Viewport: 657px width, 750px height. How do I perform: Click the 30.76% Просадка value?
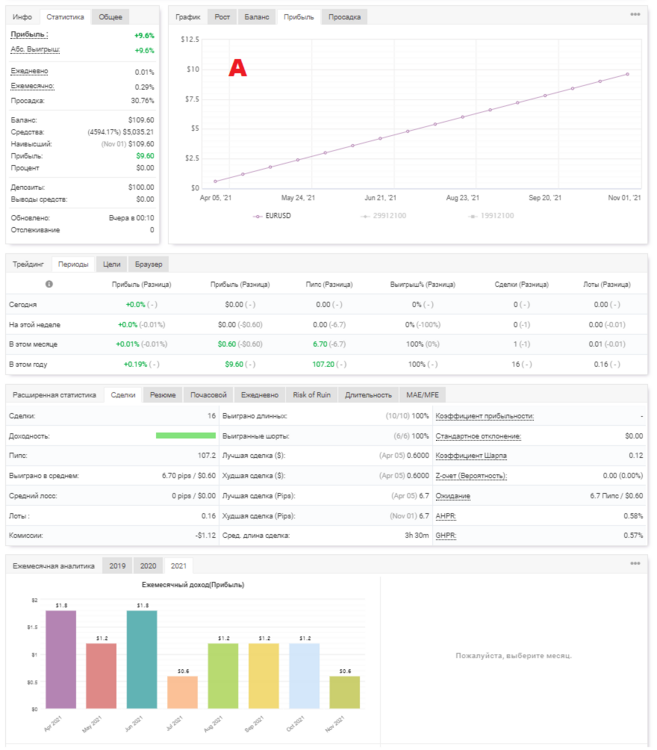click(x=142, y=100)
